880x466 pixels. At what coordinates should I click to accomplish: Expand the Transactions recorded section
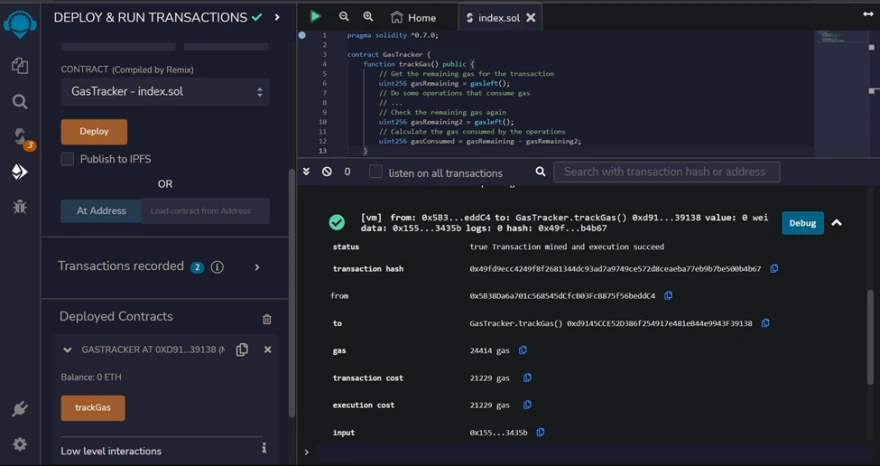pyautogui.click(x=257, y=267)
